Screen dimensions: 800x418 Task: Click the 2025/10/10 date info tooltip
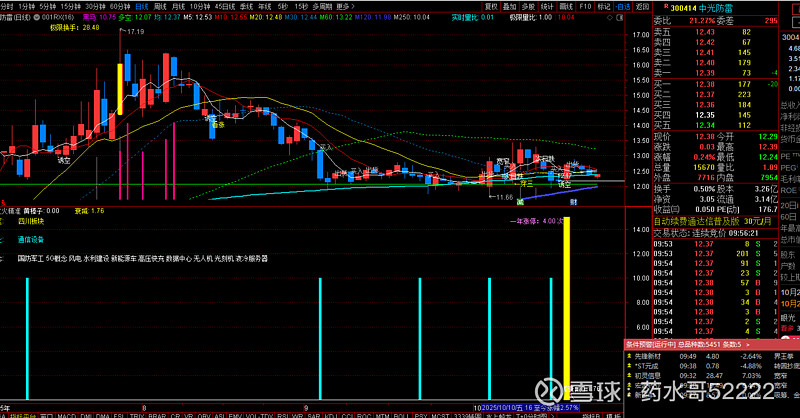[530, 408]
